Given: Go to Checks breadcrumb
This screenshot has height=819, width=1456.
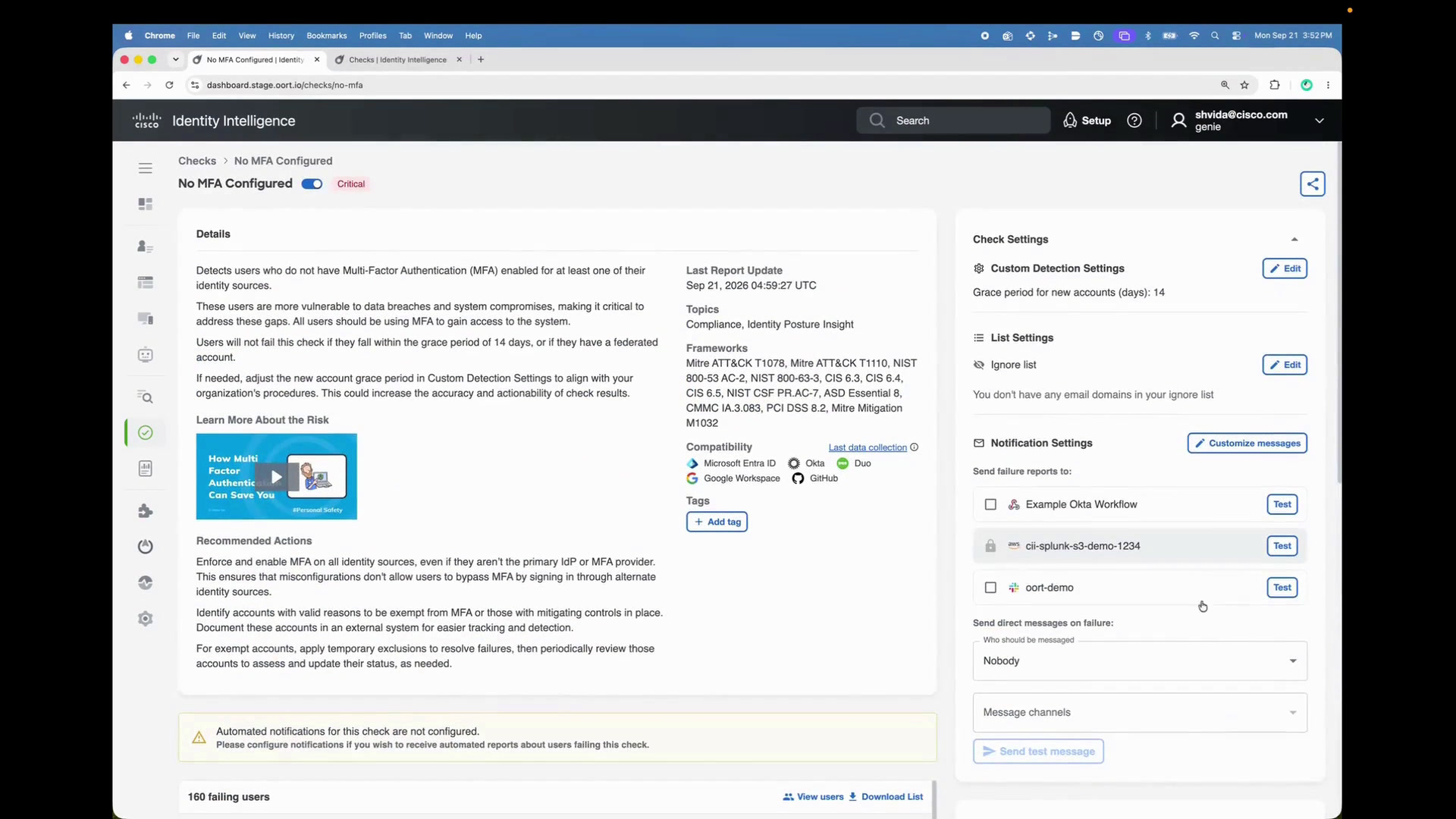Looking at the screenshot, I should point(197,161).
